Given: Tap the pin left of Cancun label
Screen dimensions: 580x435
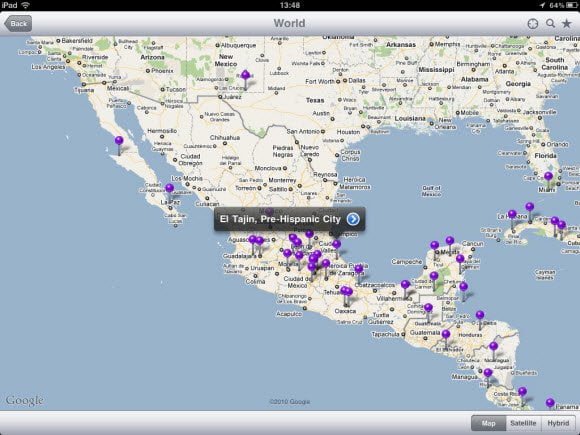Looking at the screenshot, I should tap(449, 240).
